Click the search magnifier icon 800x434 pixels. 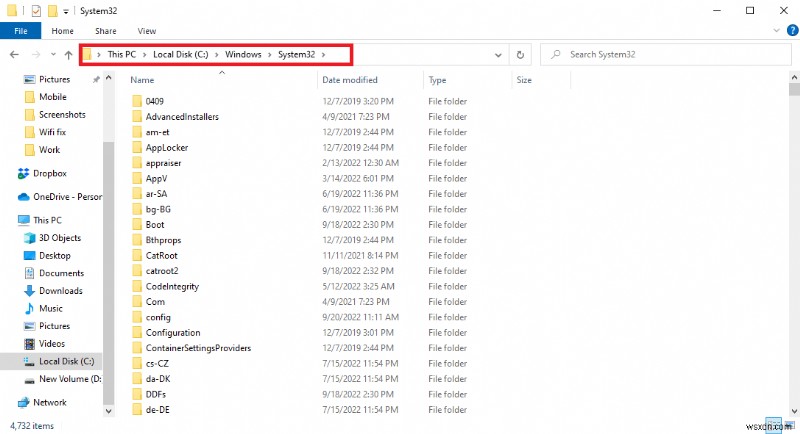(x=556, y=54)
